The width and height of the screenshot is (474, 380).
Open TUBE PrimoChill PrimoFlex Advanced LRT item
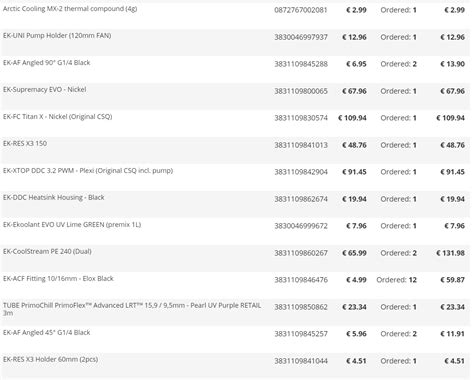click(x=132, y=309)
